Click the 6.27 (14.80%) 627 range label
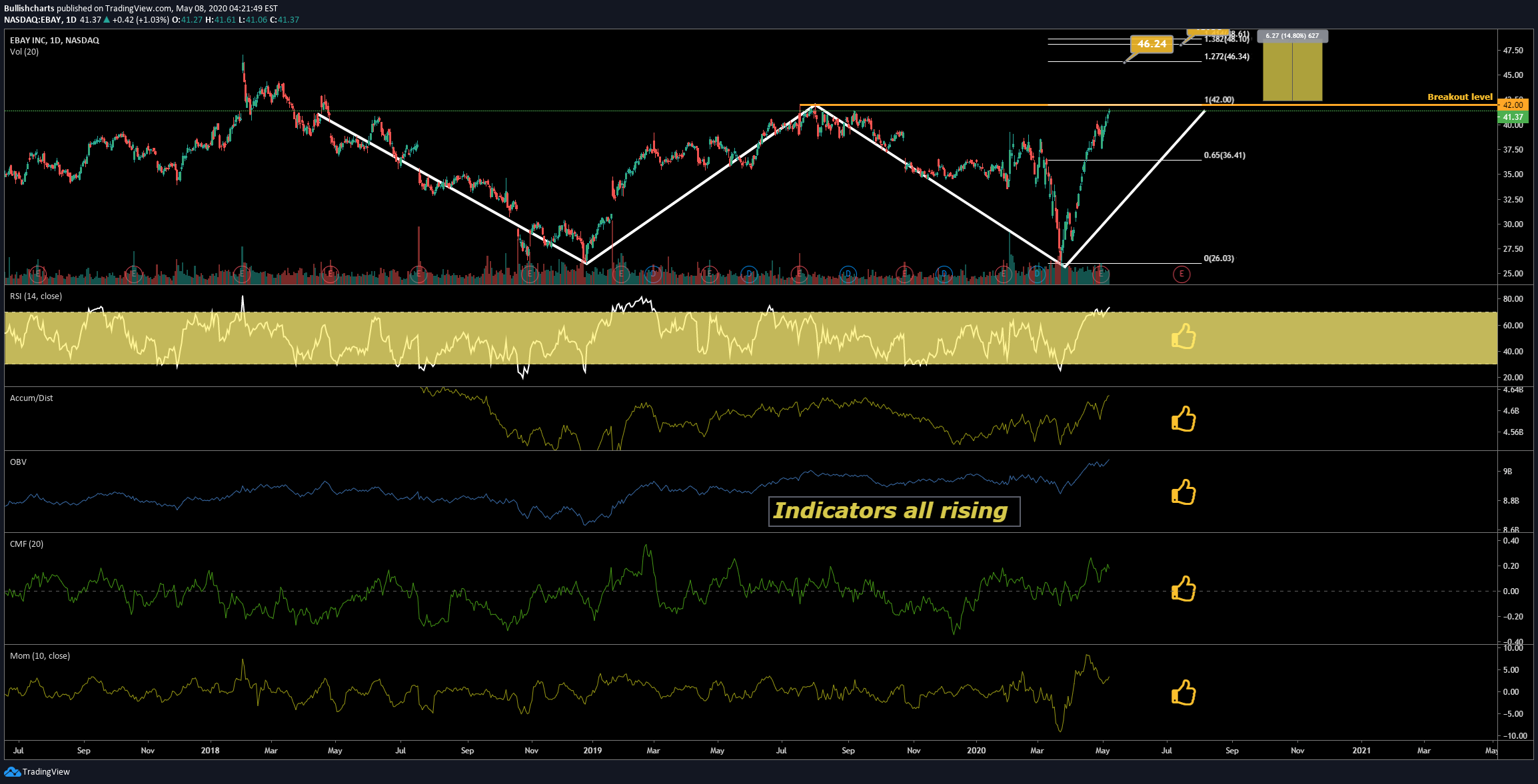 [1292, 36]
